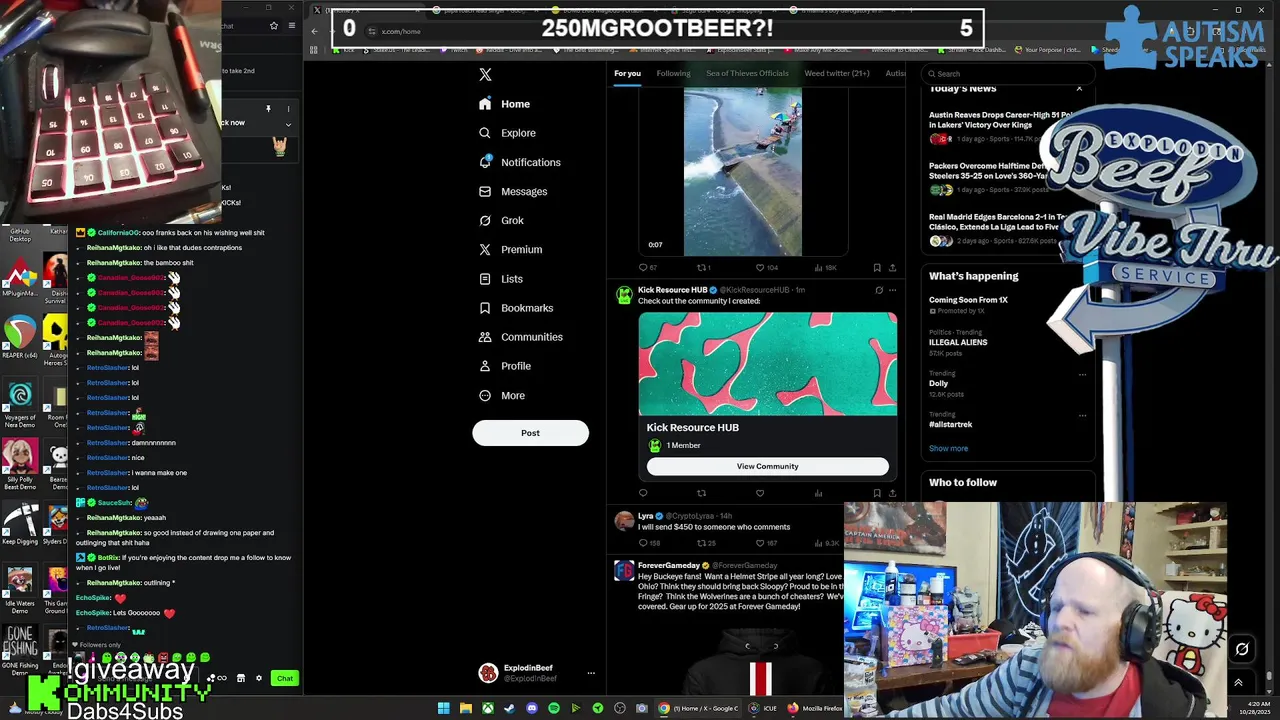Viewport: 1280px width, 720px height.
Task: Open the Dolly trending topic
Action: tap(938, 383)
